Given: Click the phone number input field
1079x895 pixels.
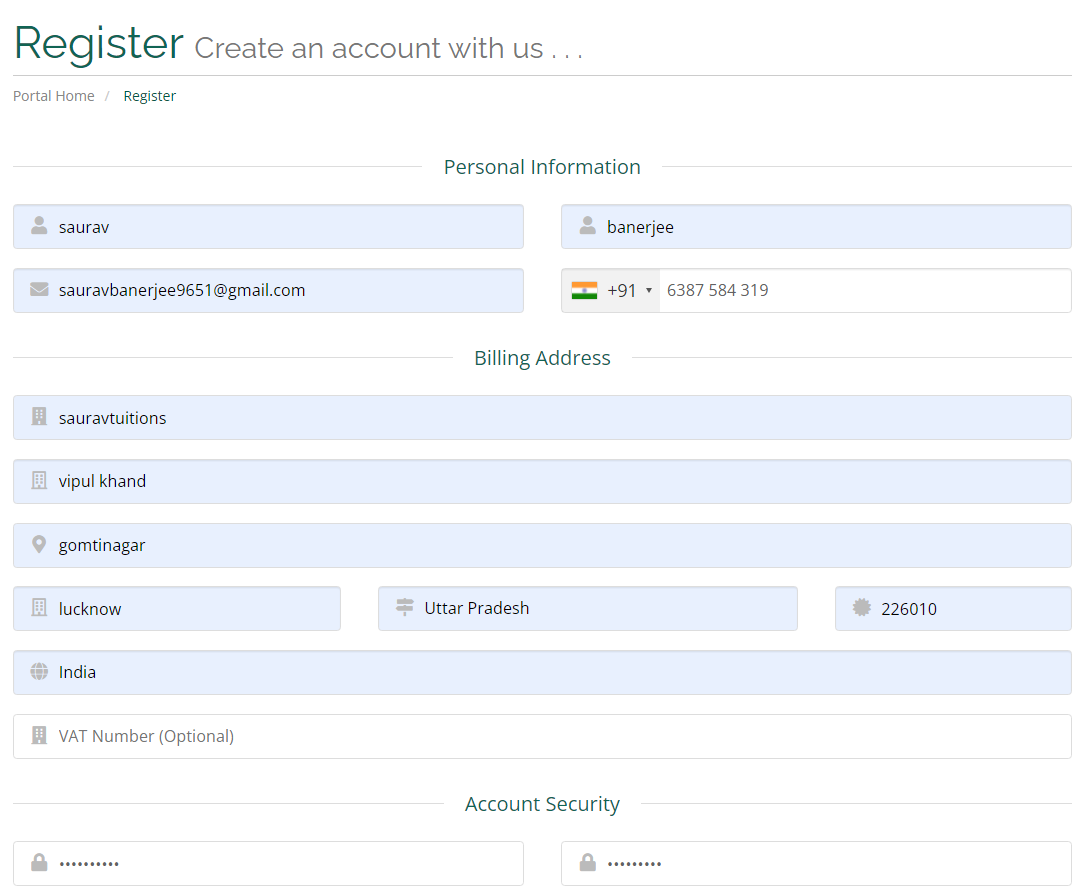Looking at the screenshot, I should point(865,290).
